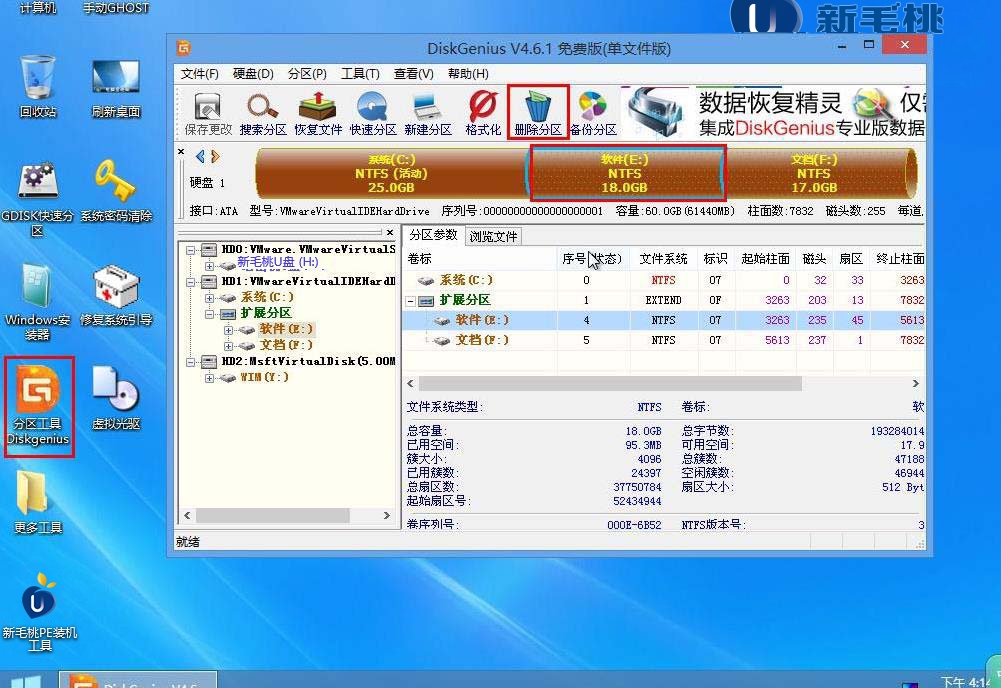The width and height of the screenshot is (1001, 688).
Task: Open the Repair System Boot (修复系统引导) icon
Action: [x=116, y=295]
